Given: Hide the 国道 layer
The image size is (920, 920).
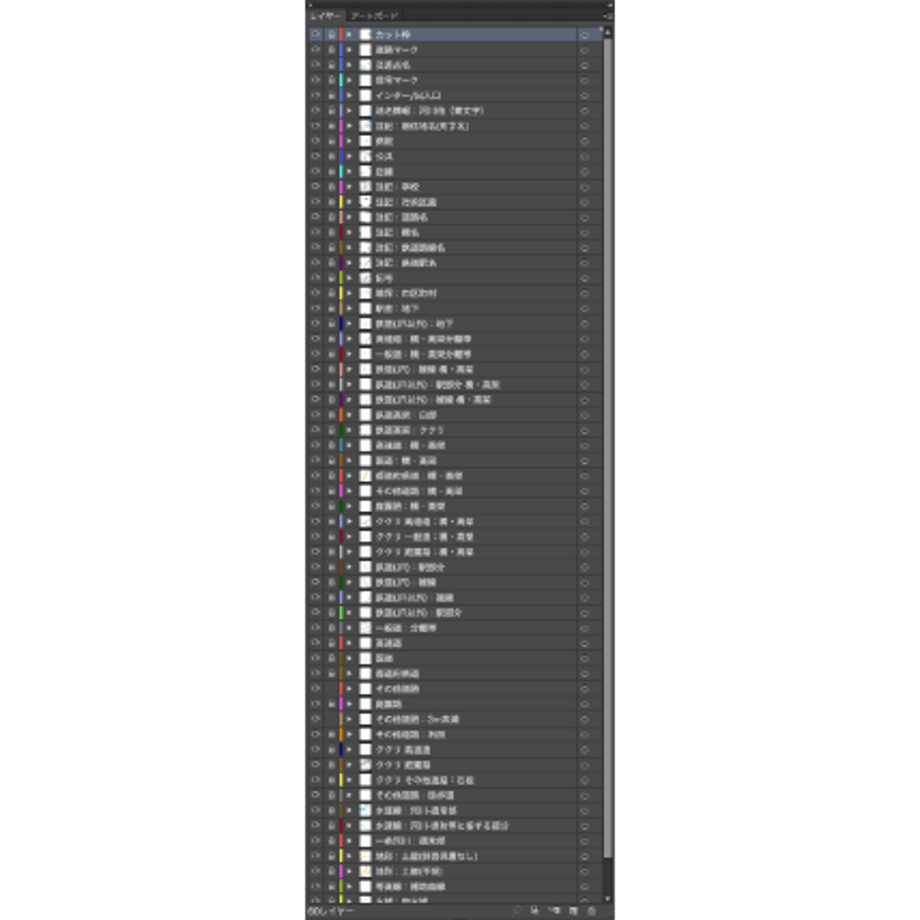Looking at the screenshot, I should 316,658.
